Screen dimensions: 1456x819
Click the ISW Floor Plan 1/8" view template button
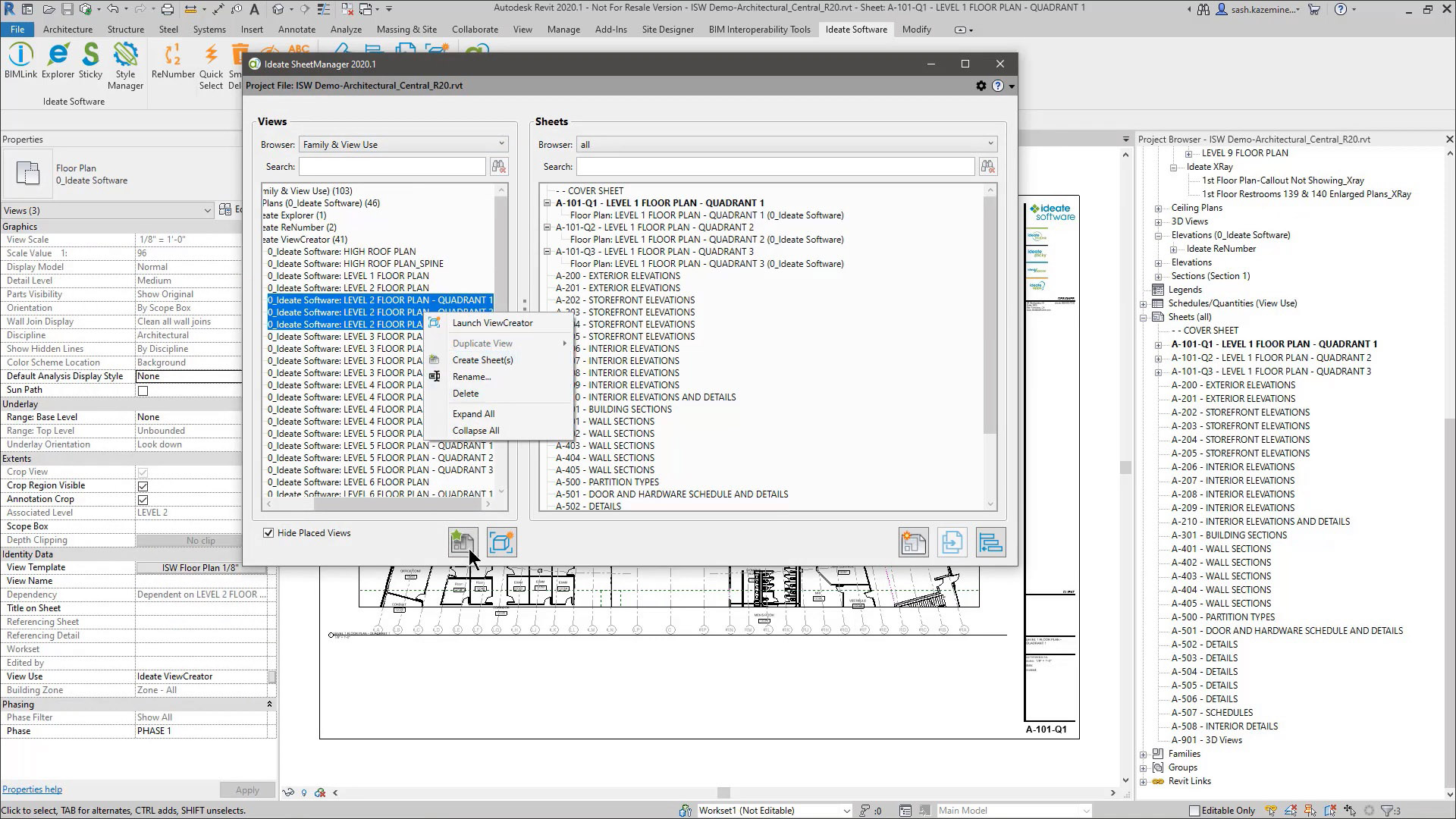pyautogui.click(x=200, y=568)
